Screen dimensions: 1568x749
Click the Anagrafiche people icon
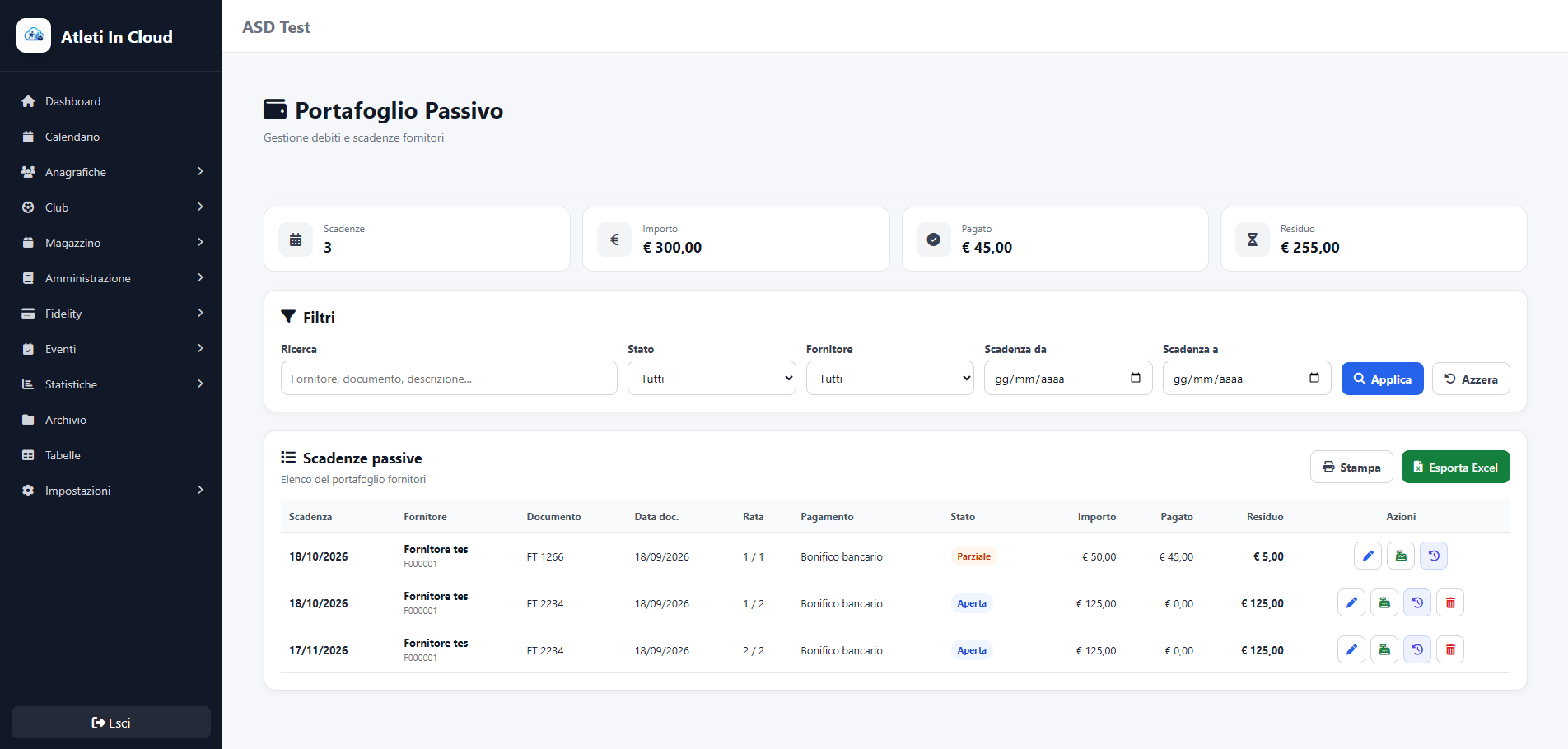[28, 172]
